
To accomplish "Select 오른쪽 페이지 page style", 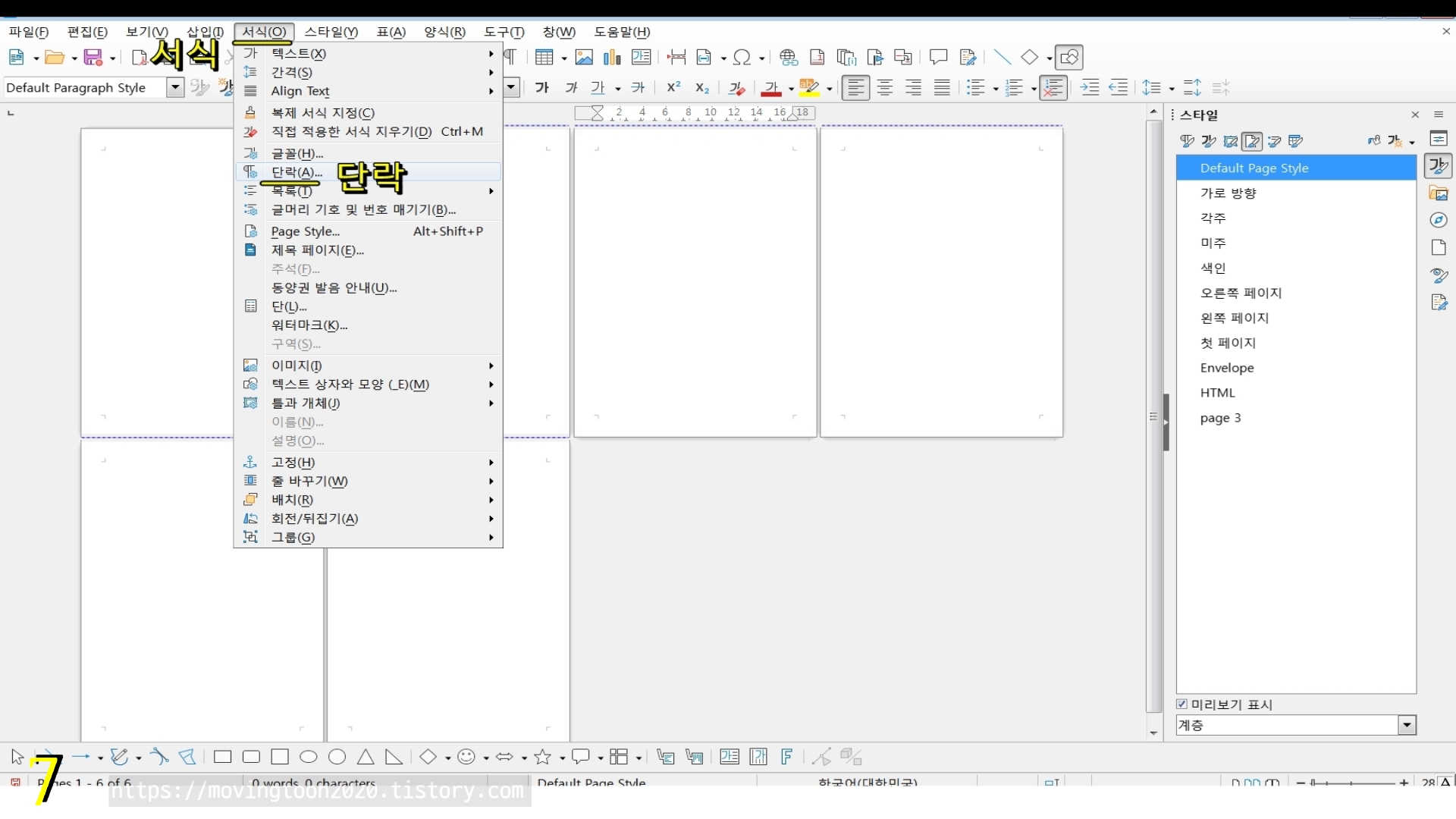I will pyautogui.click(x=1296, y=293).
